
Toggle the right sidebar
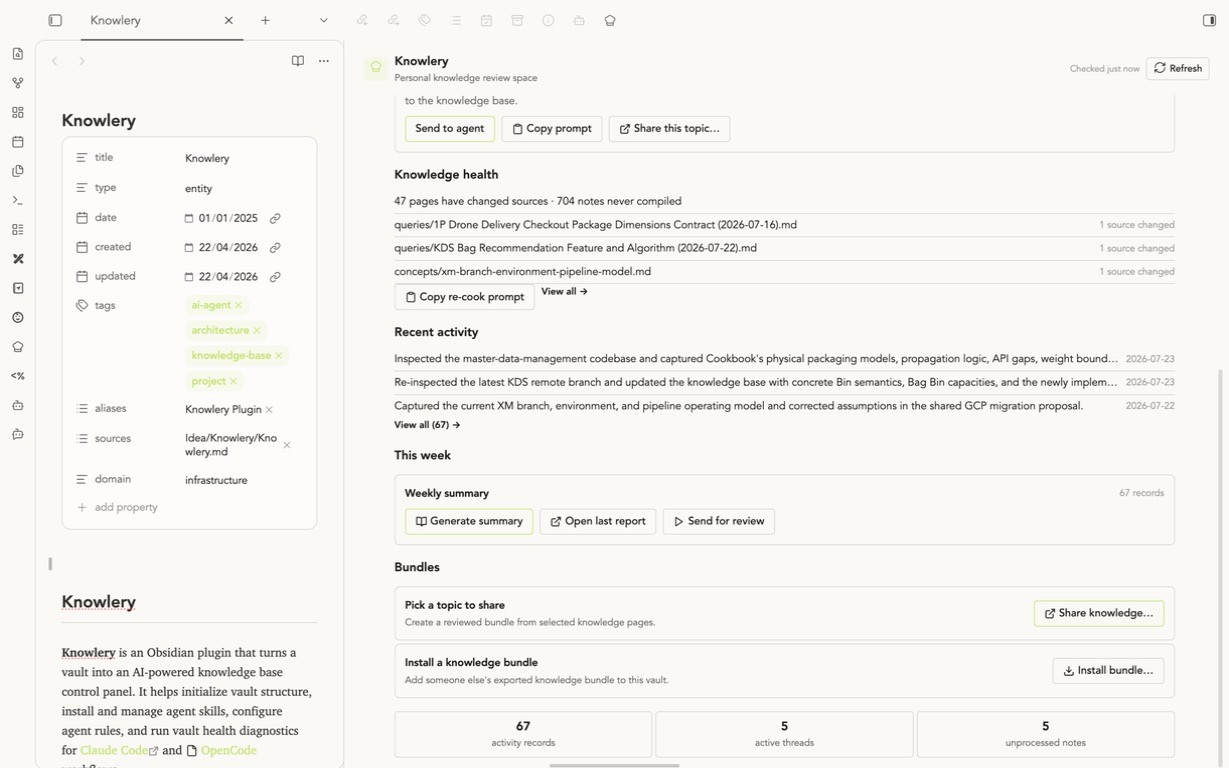(1209, 20)
